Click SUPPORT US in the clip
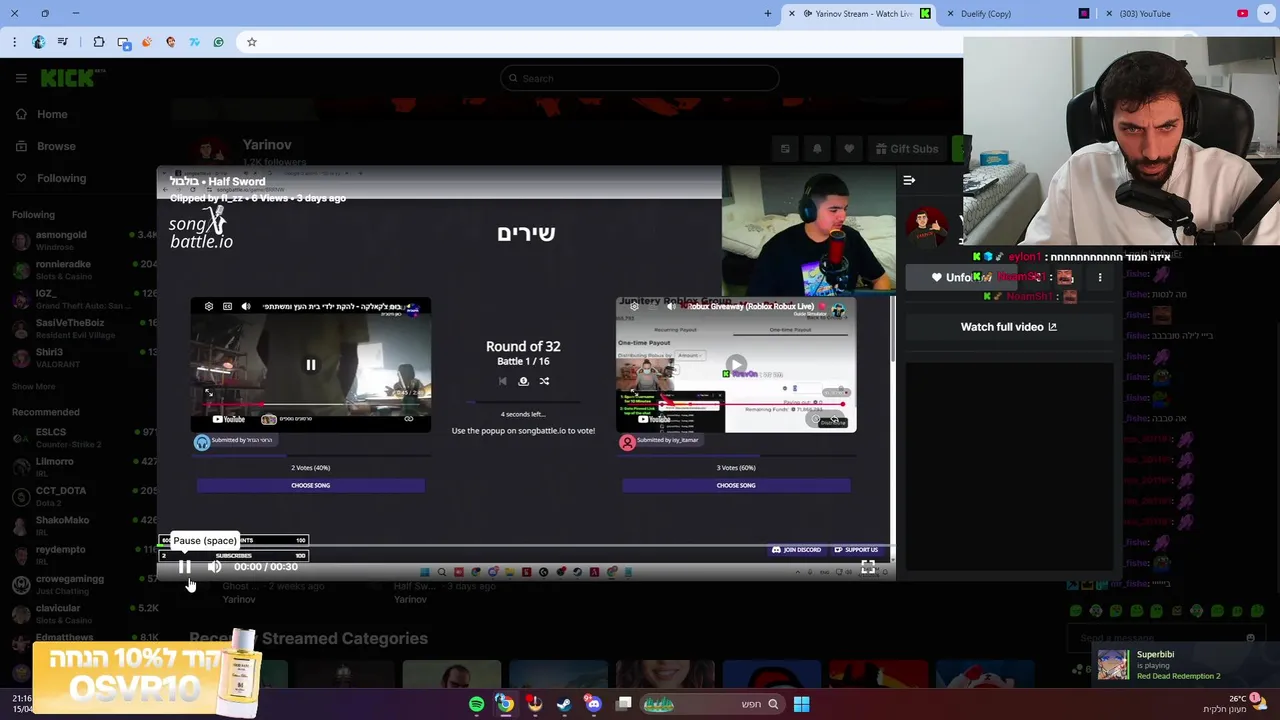The width and height of the screenshot is (1280, 720). (x=856, y=550)
